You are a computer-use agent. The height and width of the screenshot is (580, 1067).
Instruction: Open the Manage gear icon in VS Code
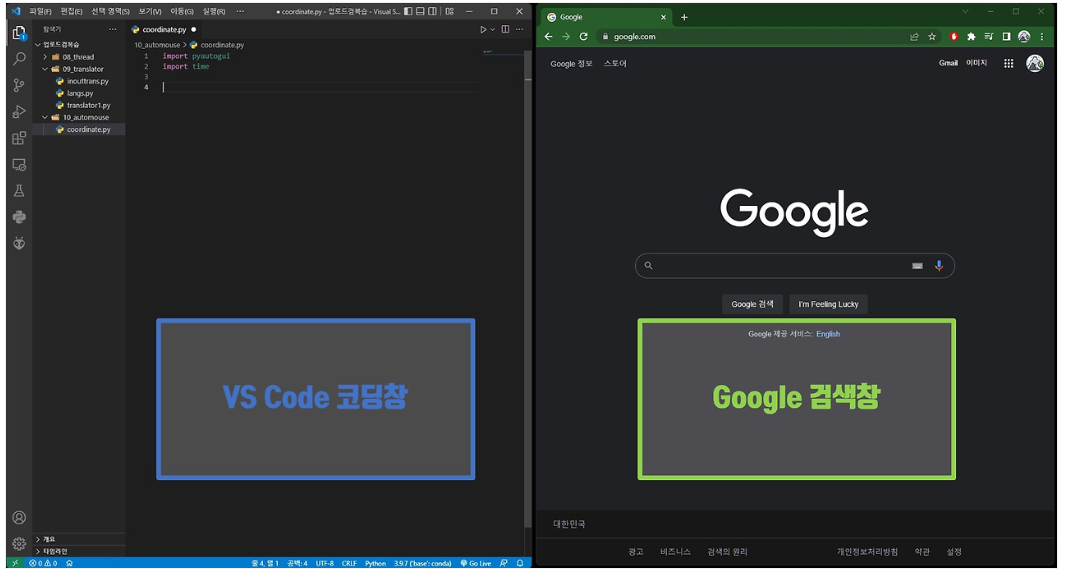tap(19, 545)
